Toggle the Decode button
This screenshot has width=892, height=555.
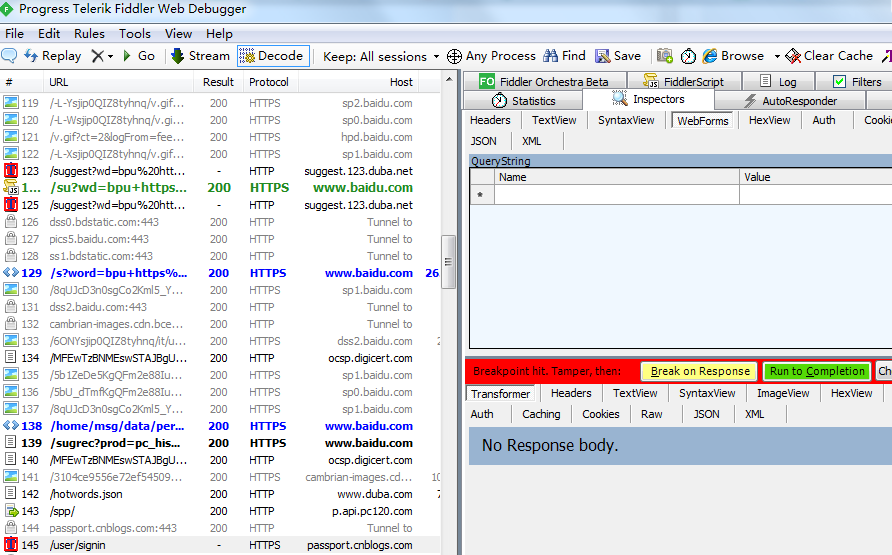pos(273,56)
